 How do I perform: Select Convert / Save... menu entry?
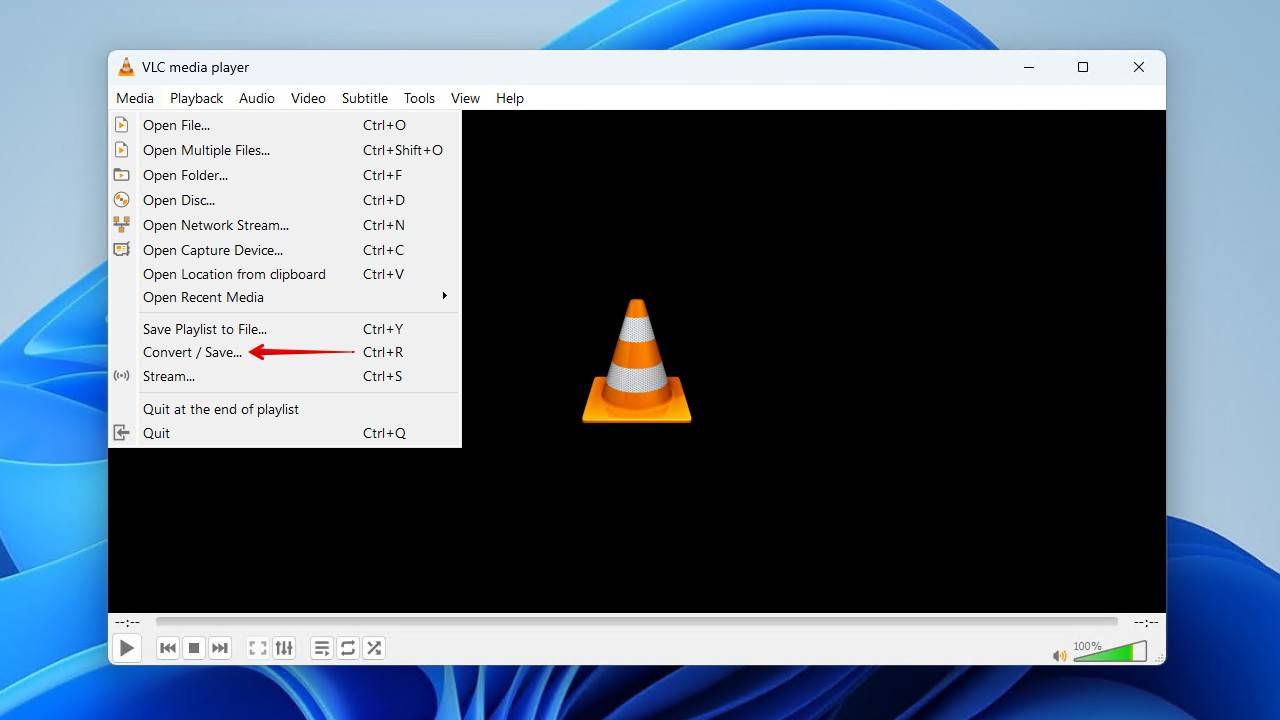[x=285, y=352]
